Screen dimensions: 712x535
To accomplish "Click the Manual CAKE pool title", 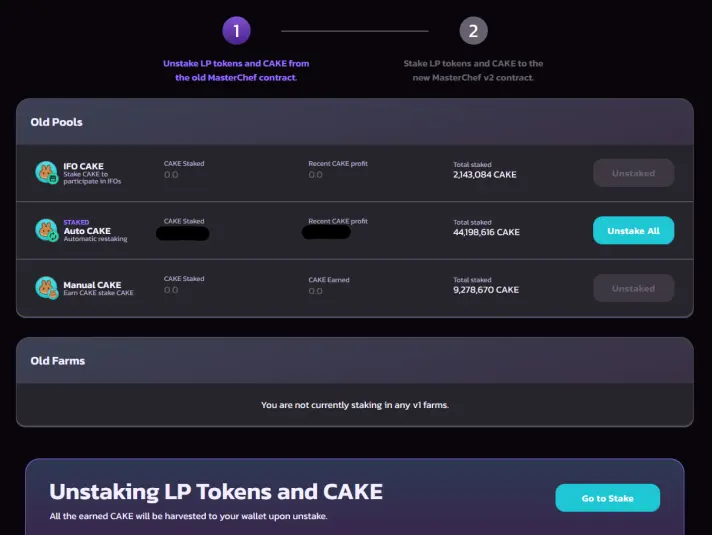I will (x=92, y=285).
